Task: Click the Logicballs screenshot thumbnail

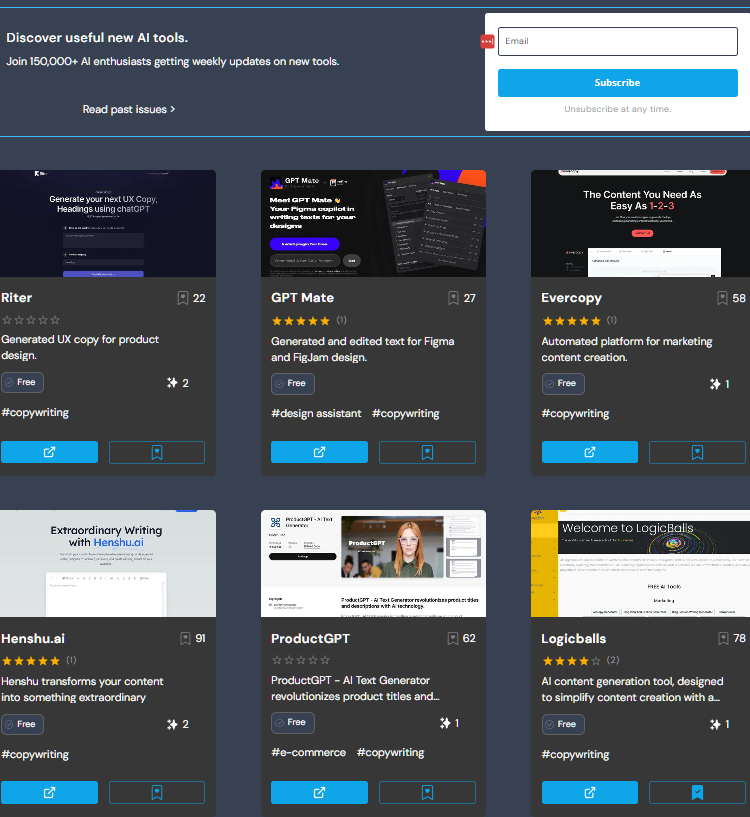Action: point(640,563)
